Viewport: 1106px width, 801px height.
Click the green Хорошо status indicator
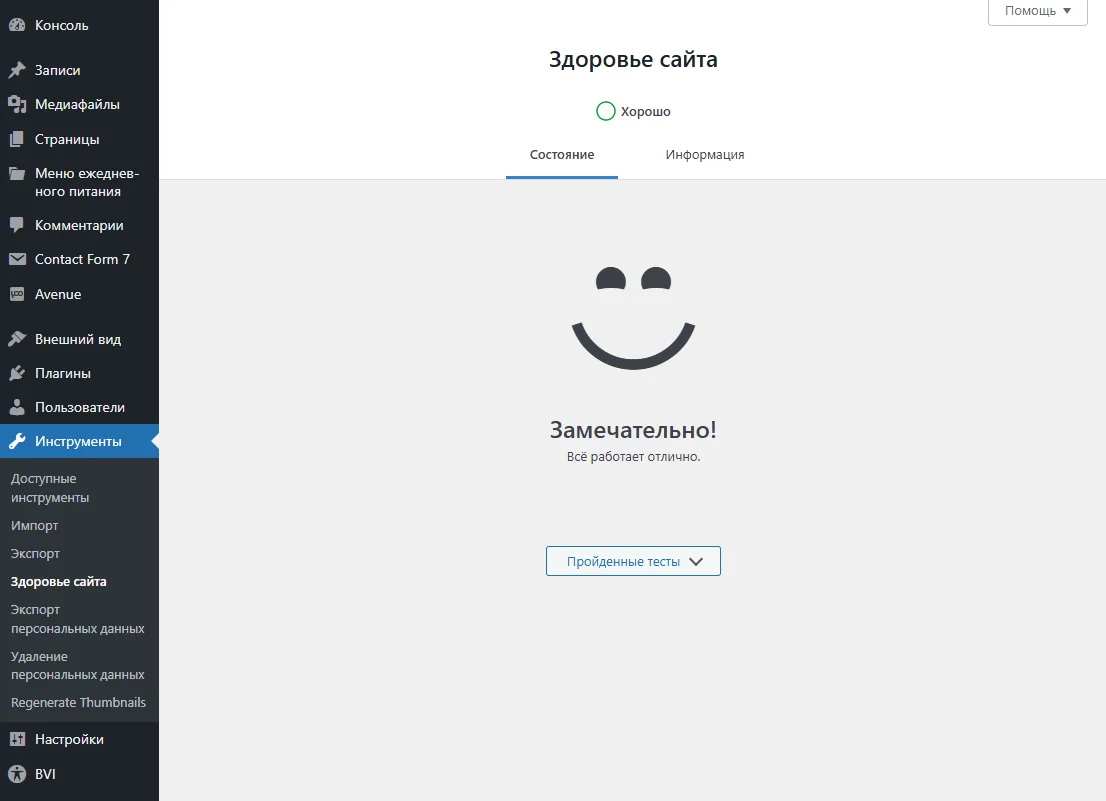[x=605, y=111]
